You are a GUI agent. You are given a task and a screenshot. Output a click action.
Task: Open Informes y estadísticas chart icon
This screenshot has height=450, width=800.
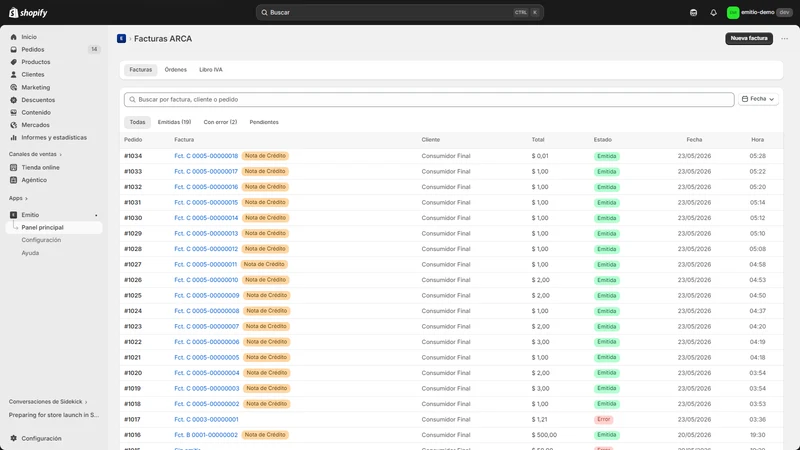pyautogui.click(x=13, y=137)
